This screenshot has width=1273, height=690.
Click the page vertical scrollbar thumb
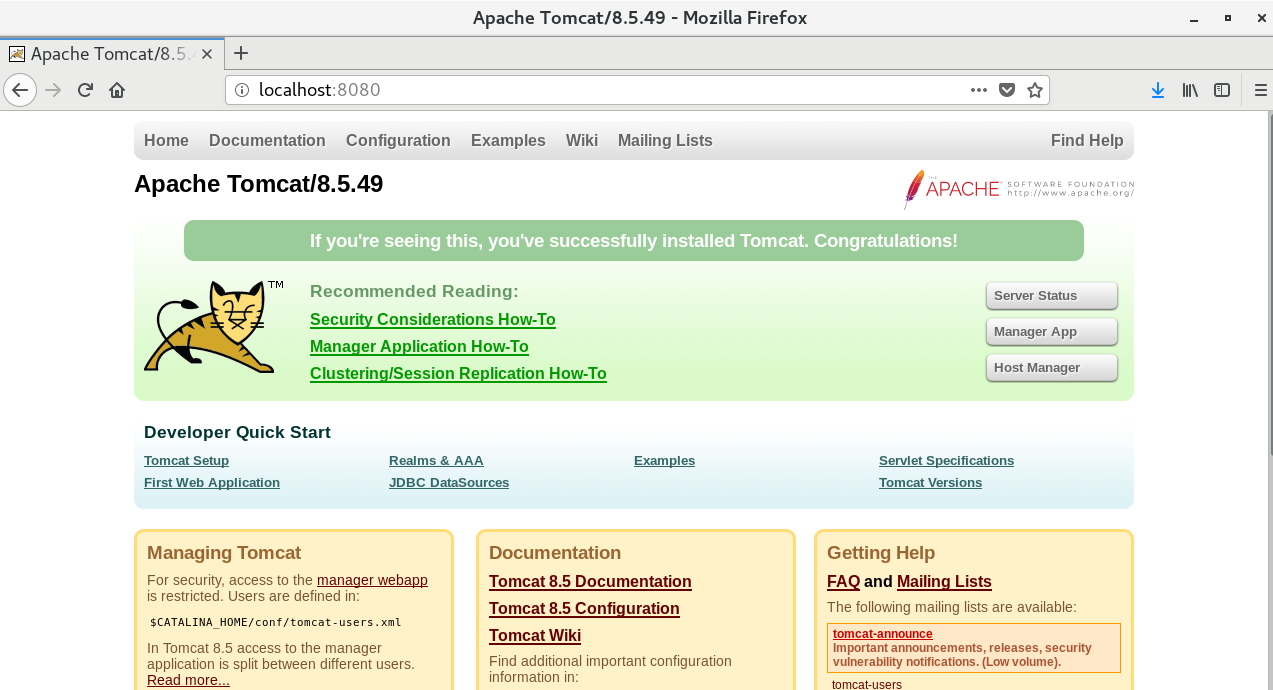(1268, 284)
